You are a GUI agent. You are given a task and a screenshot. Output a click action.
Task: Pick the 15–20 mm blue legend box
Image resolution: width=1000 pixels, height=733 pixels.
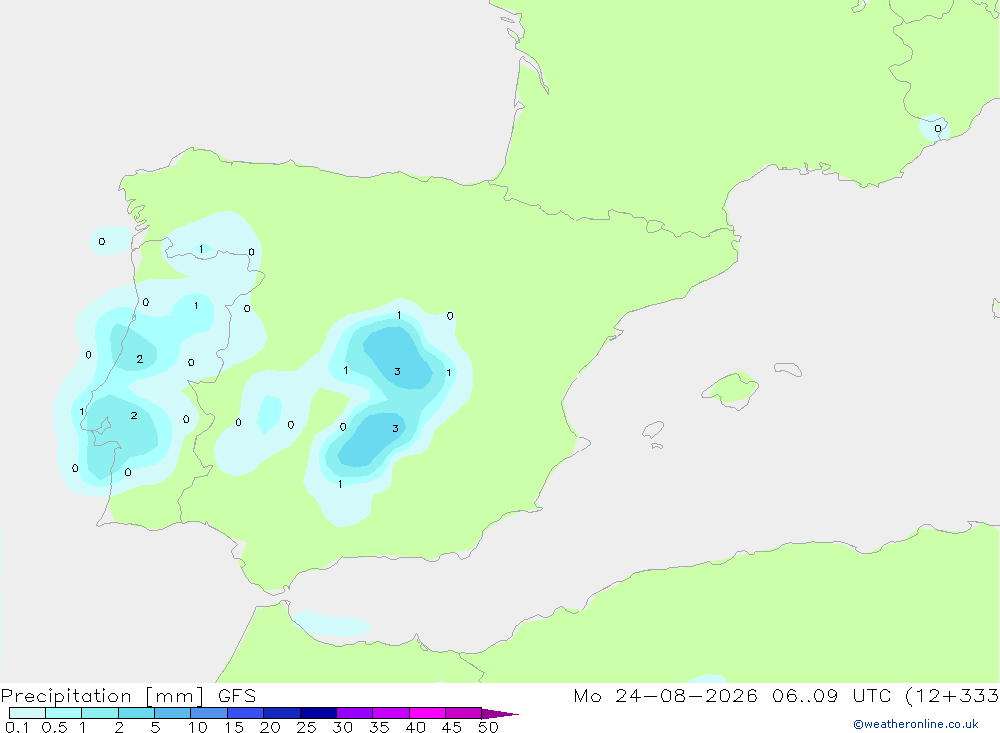pos(246,713)
